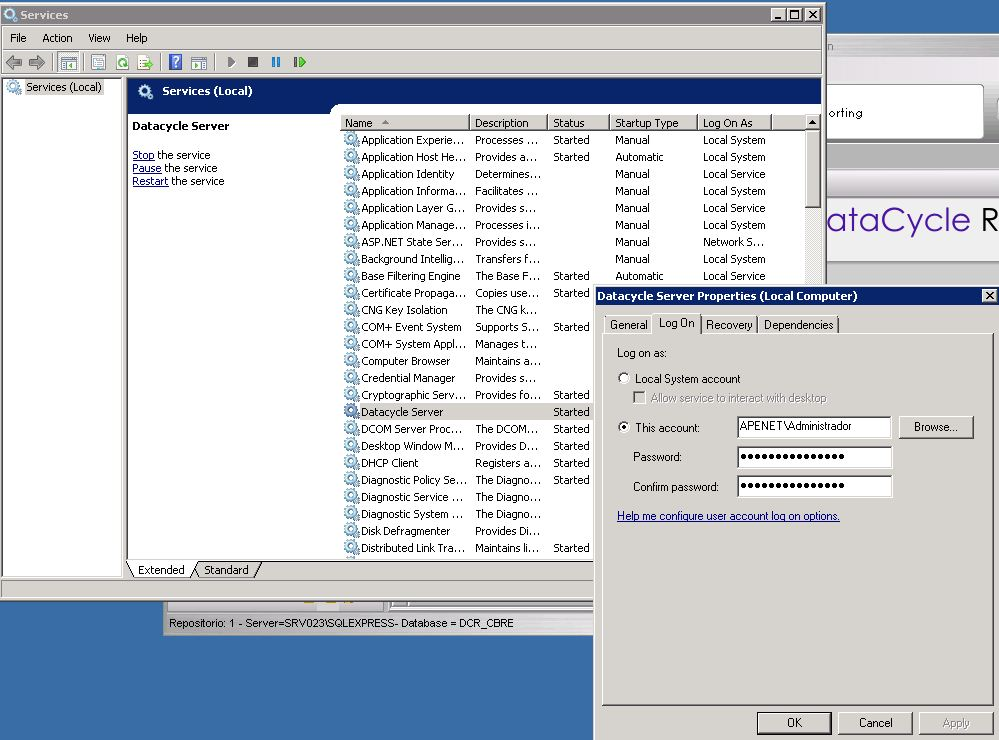Click gear icon of ASP.NET State Service row
The height and width of the screenshot is (740, 999).
[351, 241]
